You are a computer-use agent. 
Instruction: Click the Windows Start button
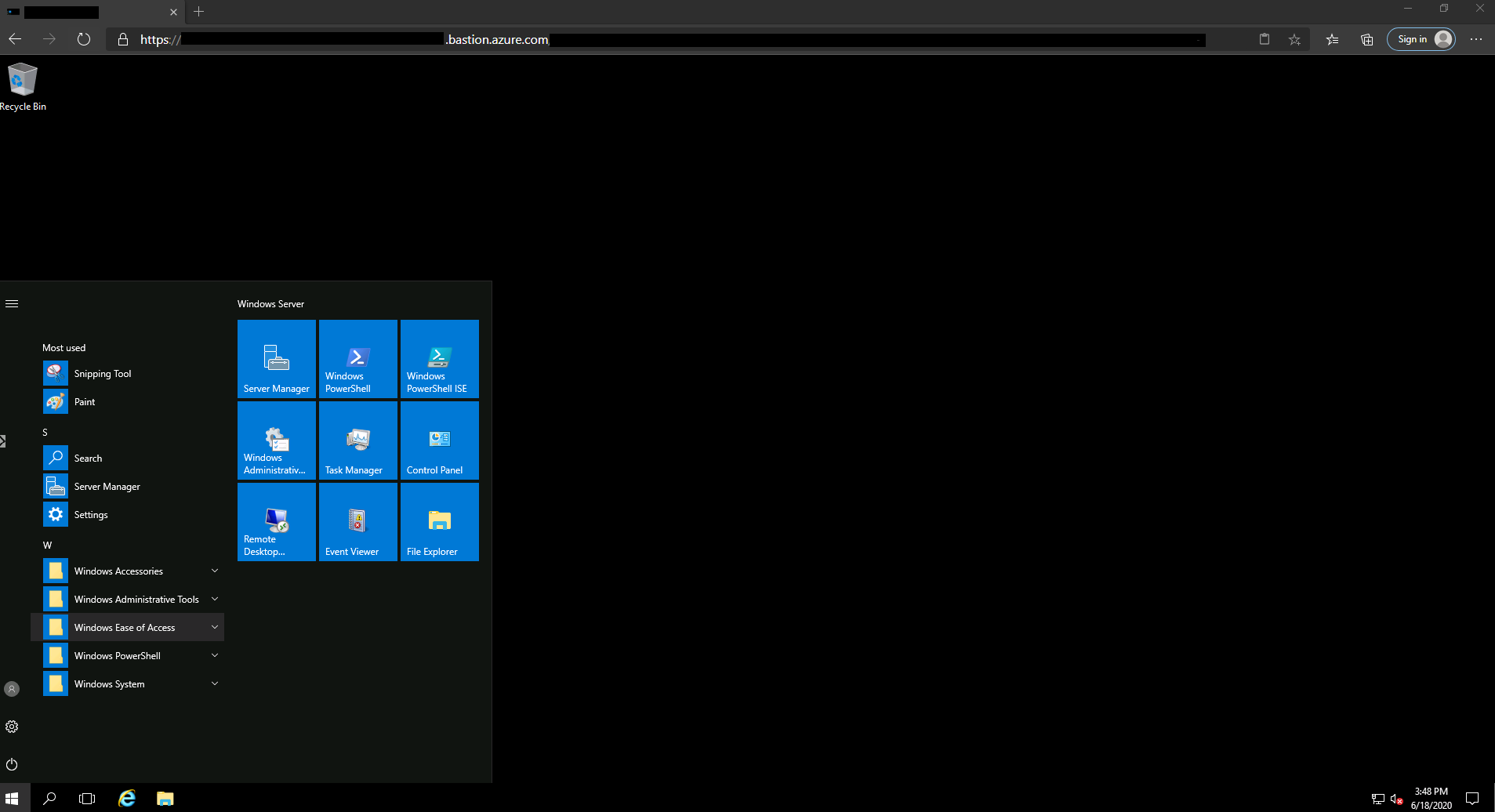12,798
